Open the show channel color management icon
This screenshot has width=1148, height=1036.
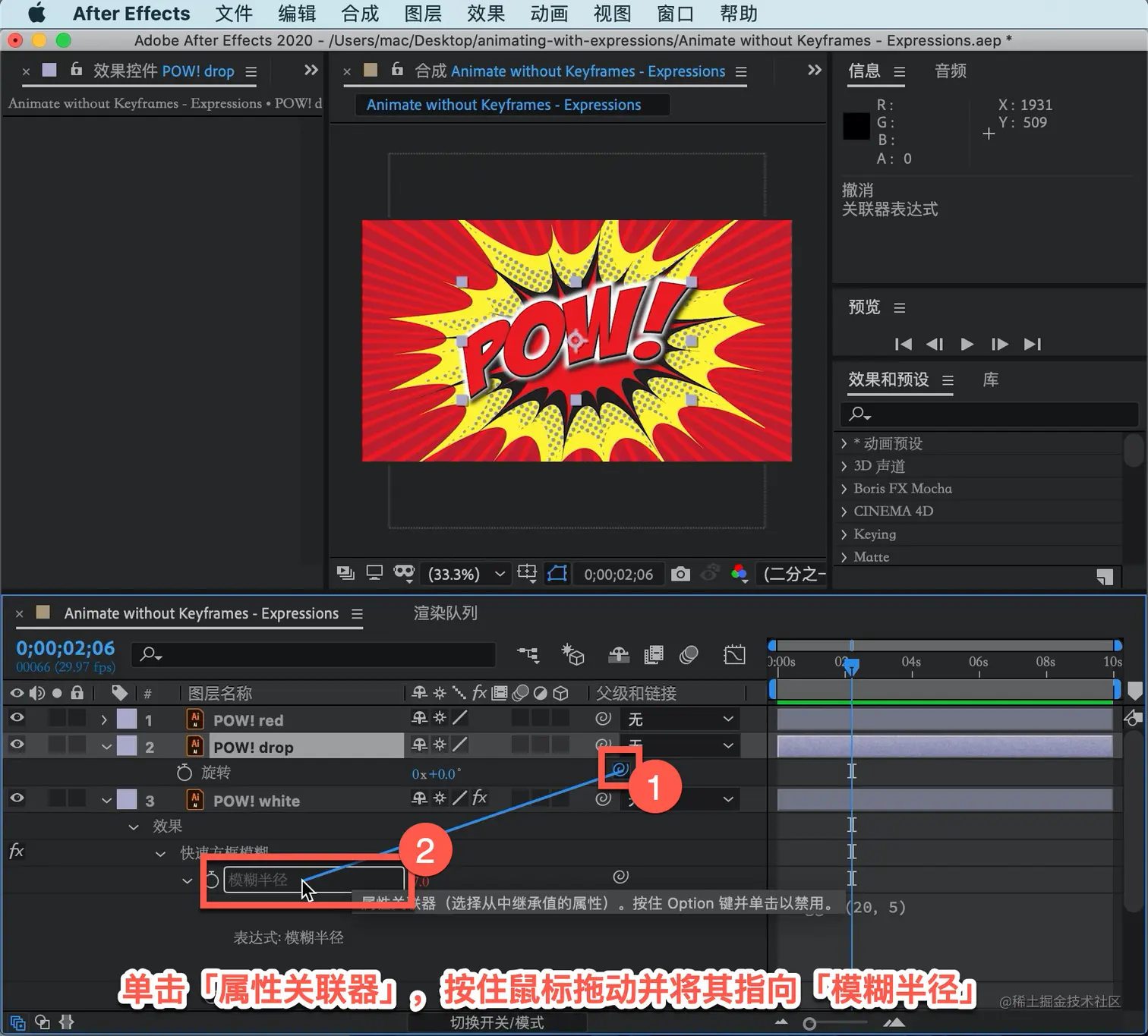[740, 574]
